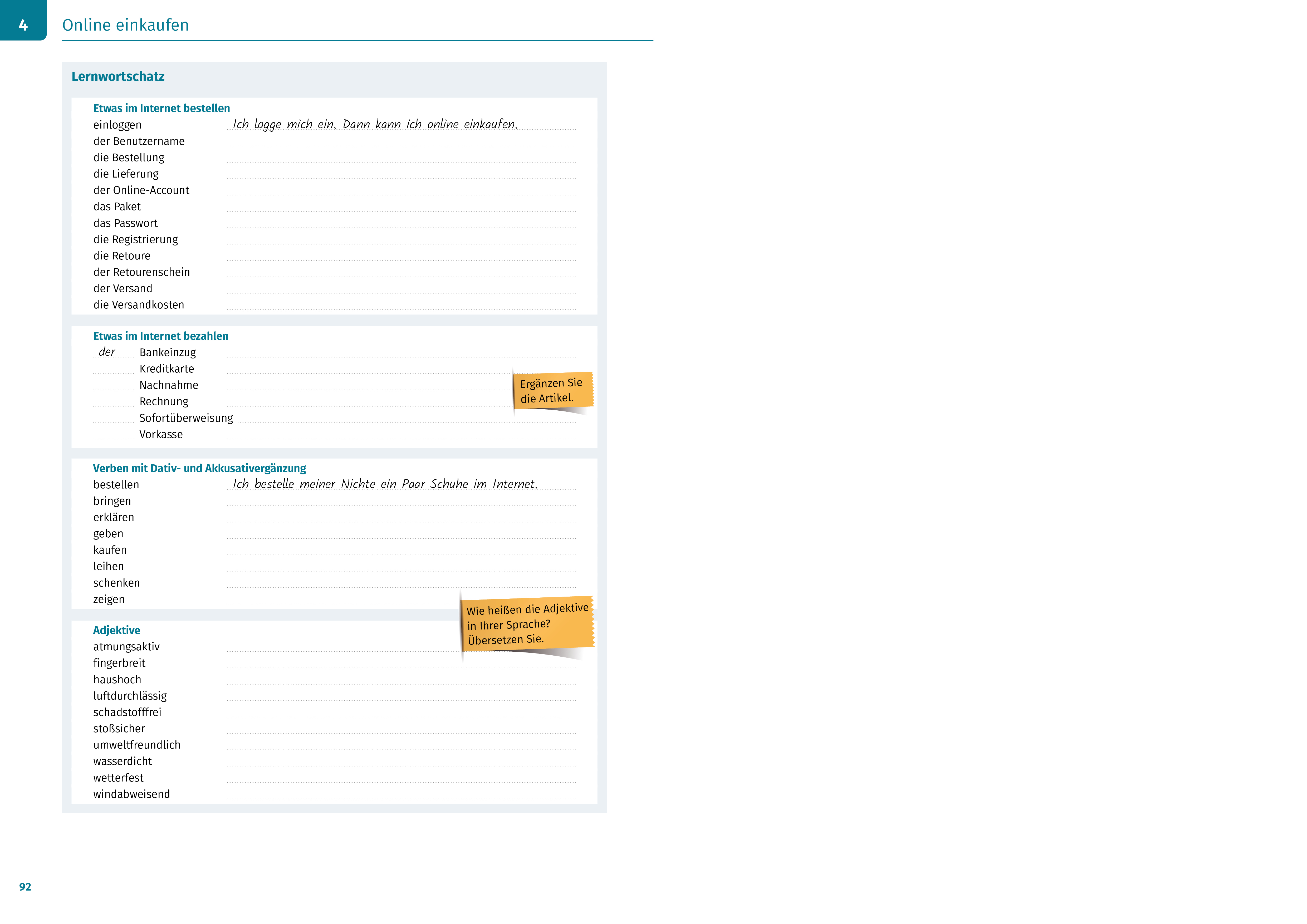
Task: Click the 'Online einkaufen' page title
Action: coord(125,25)
